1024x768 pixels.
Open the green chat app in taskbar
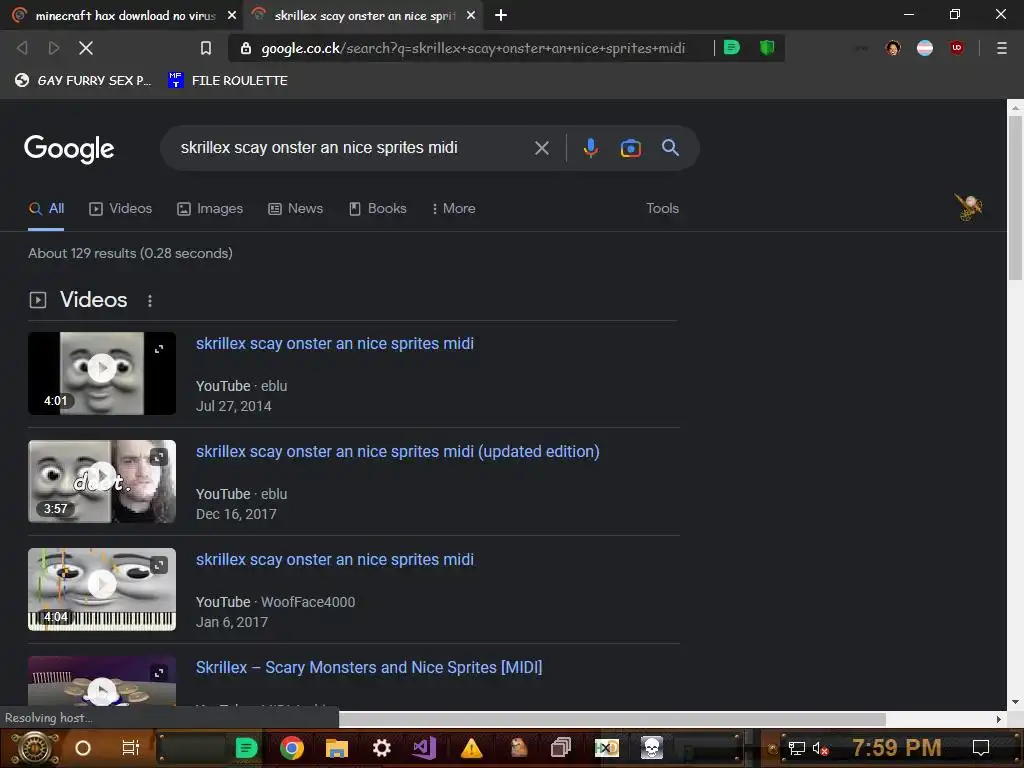click(246, 748)
